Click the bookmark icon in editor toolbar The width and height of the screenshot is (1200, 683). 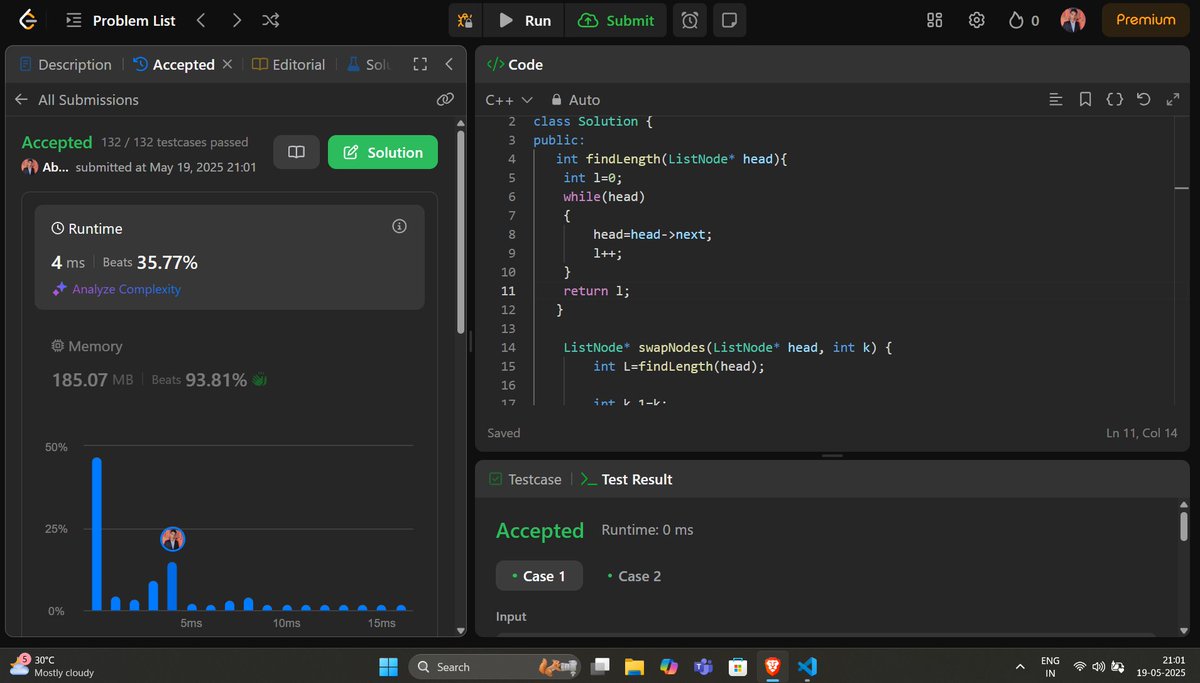pos(1085,100)
